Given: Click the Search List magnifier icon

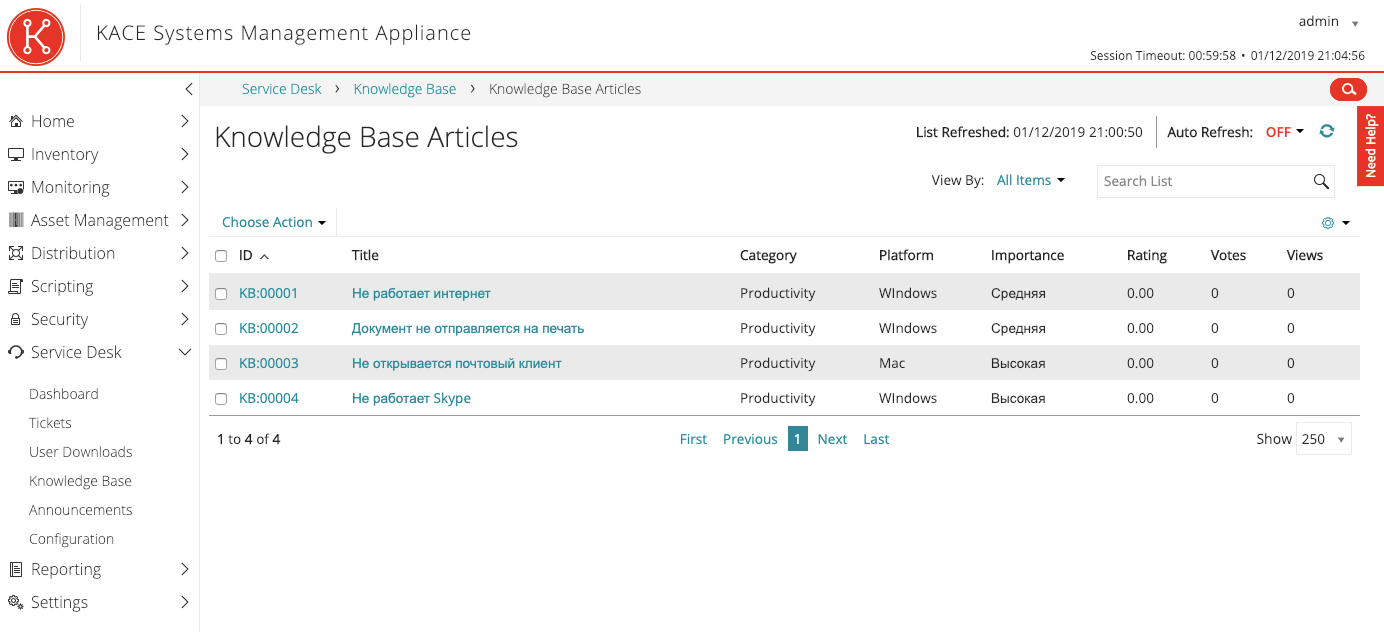Looking at the screenshot, I should [1321, 181].
